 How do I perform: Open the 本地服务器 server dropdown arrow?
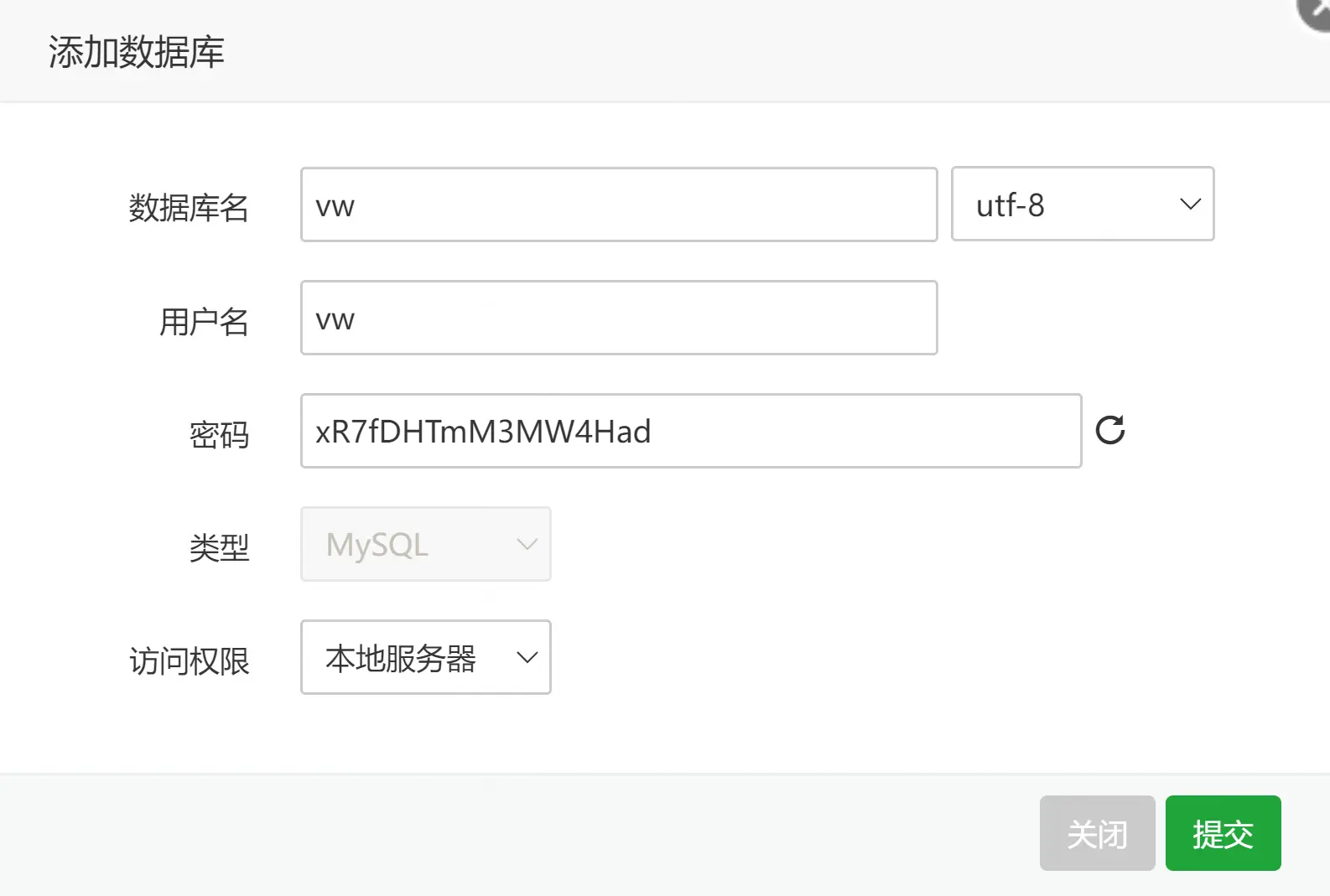[527, 658]
